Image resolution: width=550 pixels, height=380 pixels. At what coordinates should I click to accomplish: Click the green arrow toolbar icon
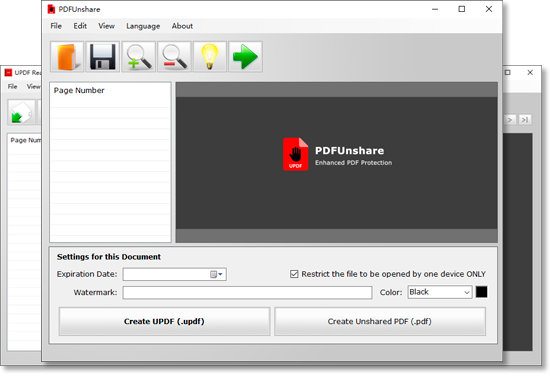(x=245, y=56)
